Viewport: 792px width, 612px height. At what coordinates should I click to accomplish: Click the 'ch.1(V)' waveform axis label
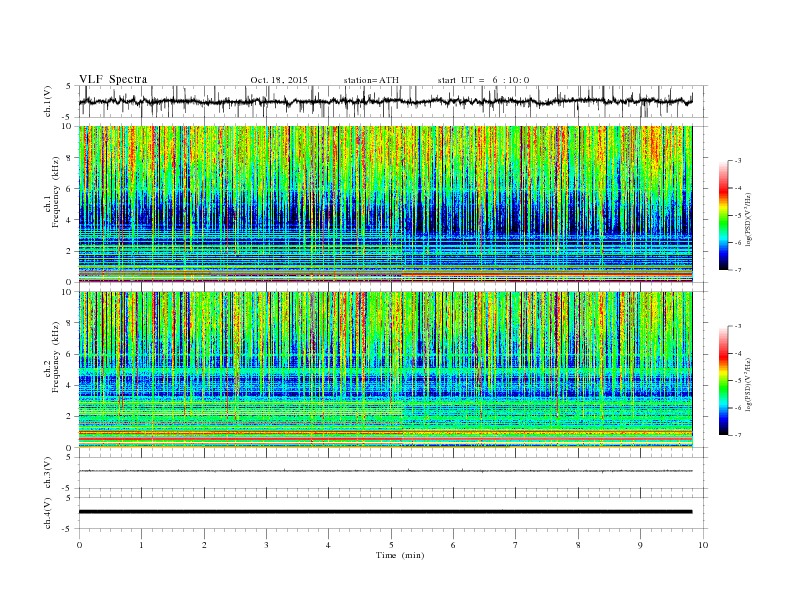pos(48,101)
